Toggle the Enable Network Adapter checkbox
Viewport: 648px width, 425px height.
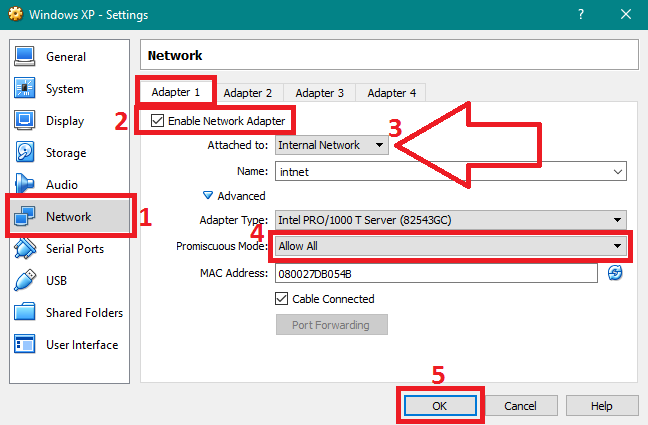click(x=157, y=121)
